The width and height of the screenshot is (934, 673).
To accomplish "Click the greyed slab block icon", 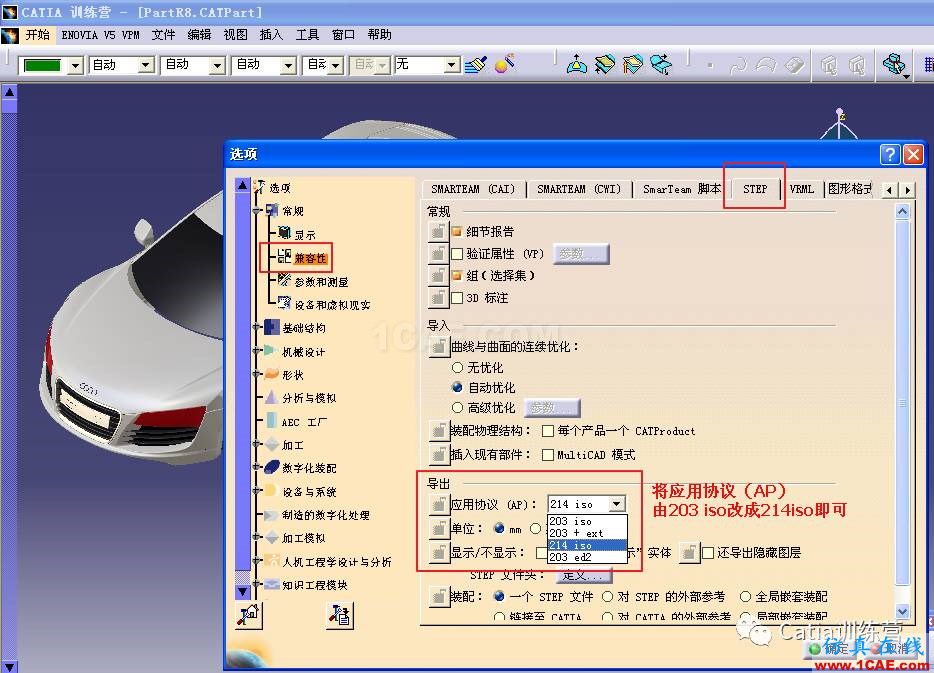I will click(x=795, y=64).
